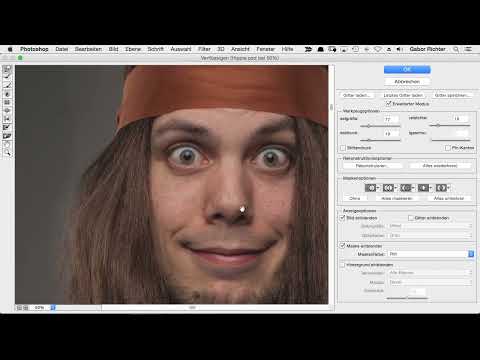
Task: Expand arrow beside Invert mask icon
Action: click(448, 188)
